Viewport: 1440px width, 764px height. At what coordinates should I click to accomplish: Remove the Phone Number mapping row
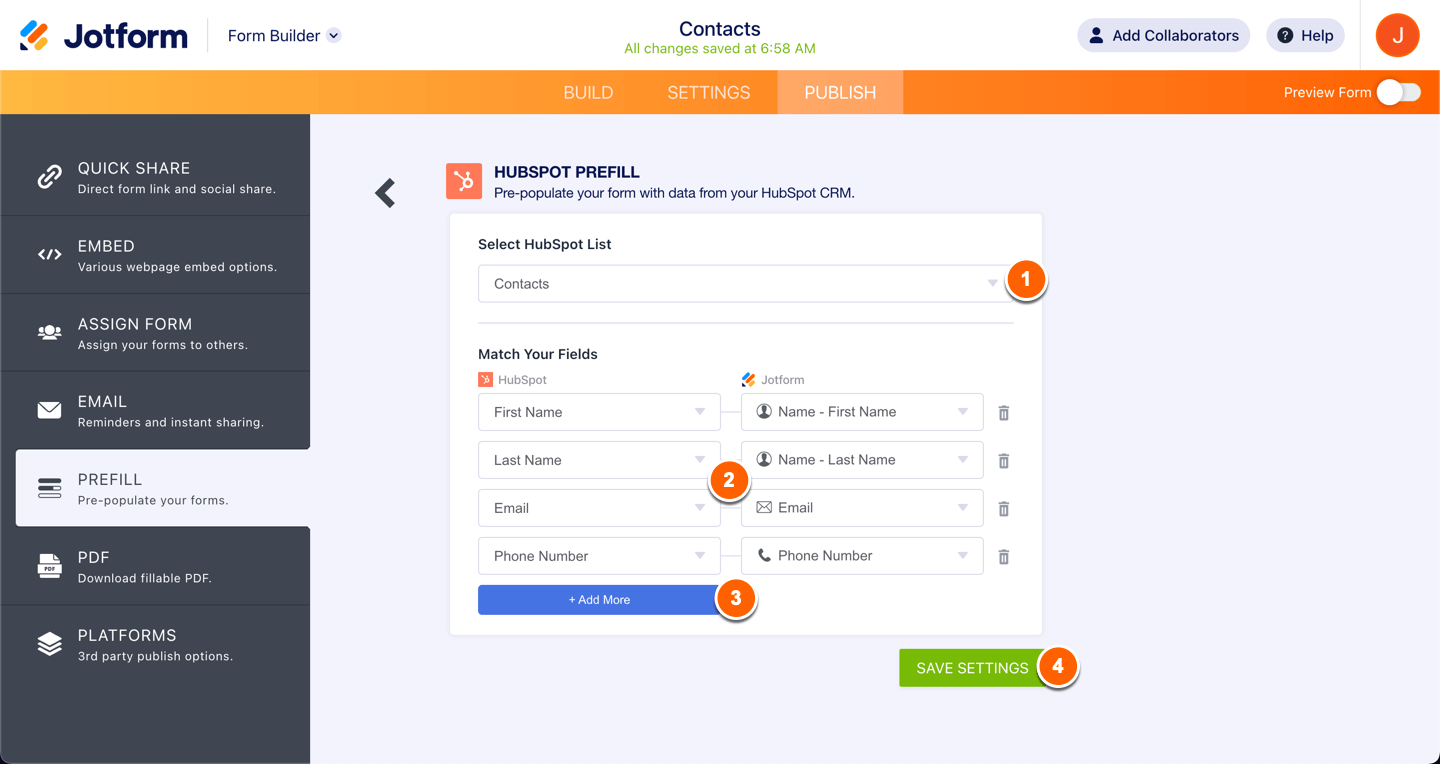coord(1004,557)
